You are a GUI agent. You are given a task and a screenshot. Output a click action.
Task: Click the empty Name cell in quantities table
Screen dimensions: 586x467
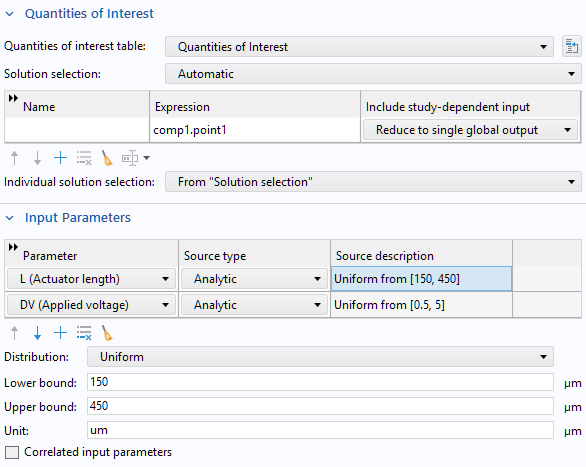coord(77,130)
